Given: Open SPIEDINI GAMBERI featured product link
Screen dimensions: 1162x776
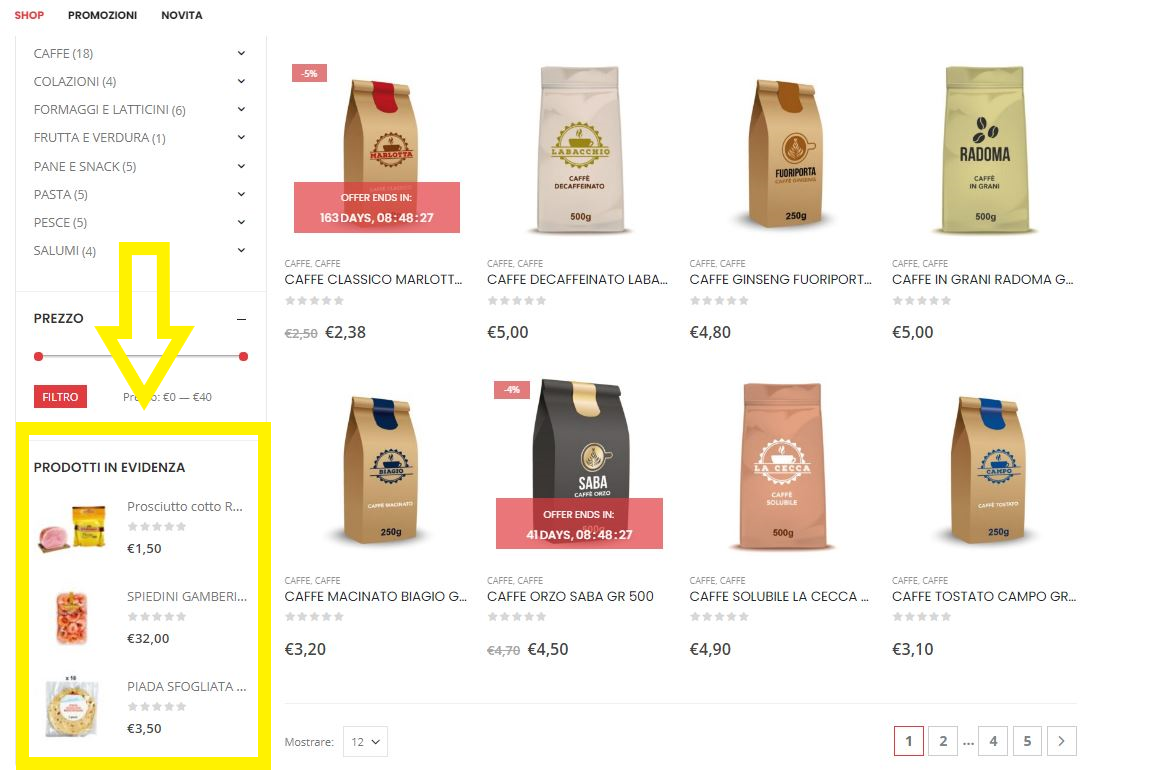Looking at the screenshot, I should click(x=187, y=596).
